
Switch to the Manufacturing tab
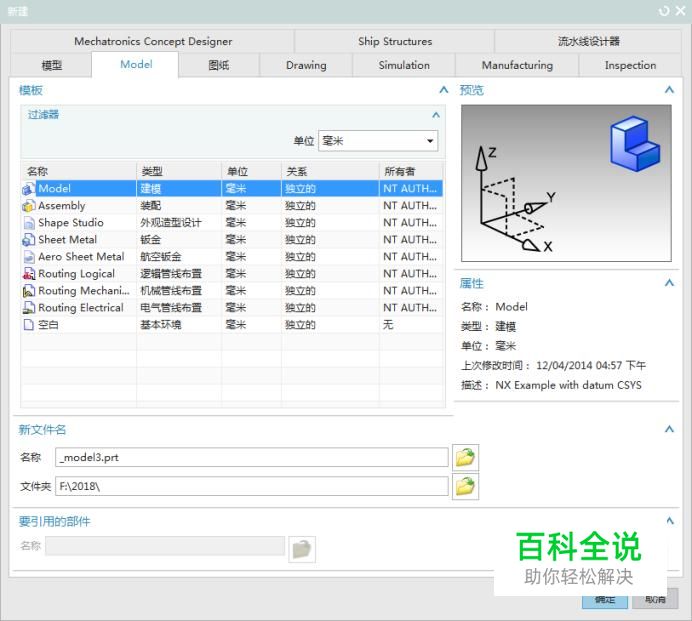coord(517,65)
